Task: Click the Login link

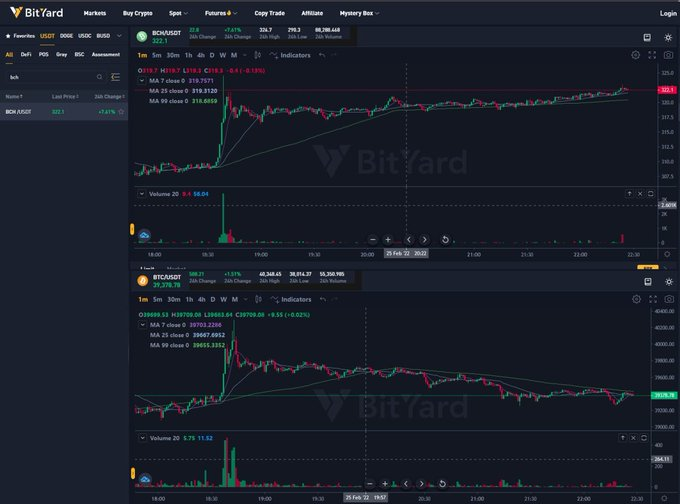Action: pos(668,13)
